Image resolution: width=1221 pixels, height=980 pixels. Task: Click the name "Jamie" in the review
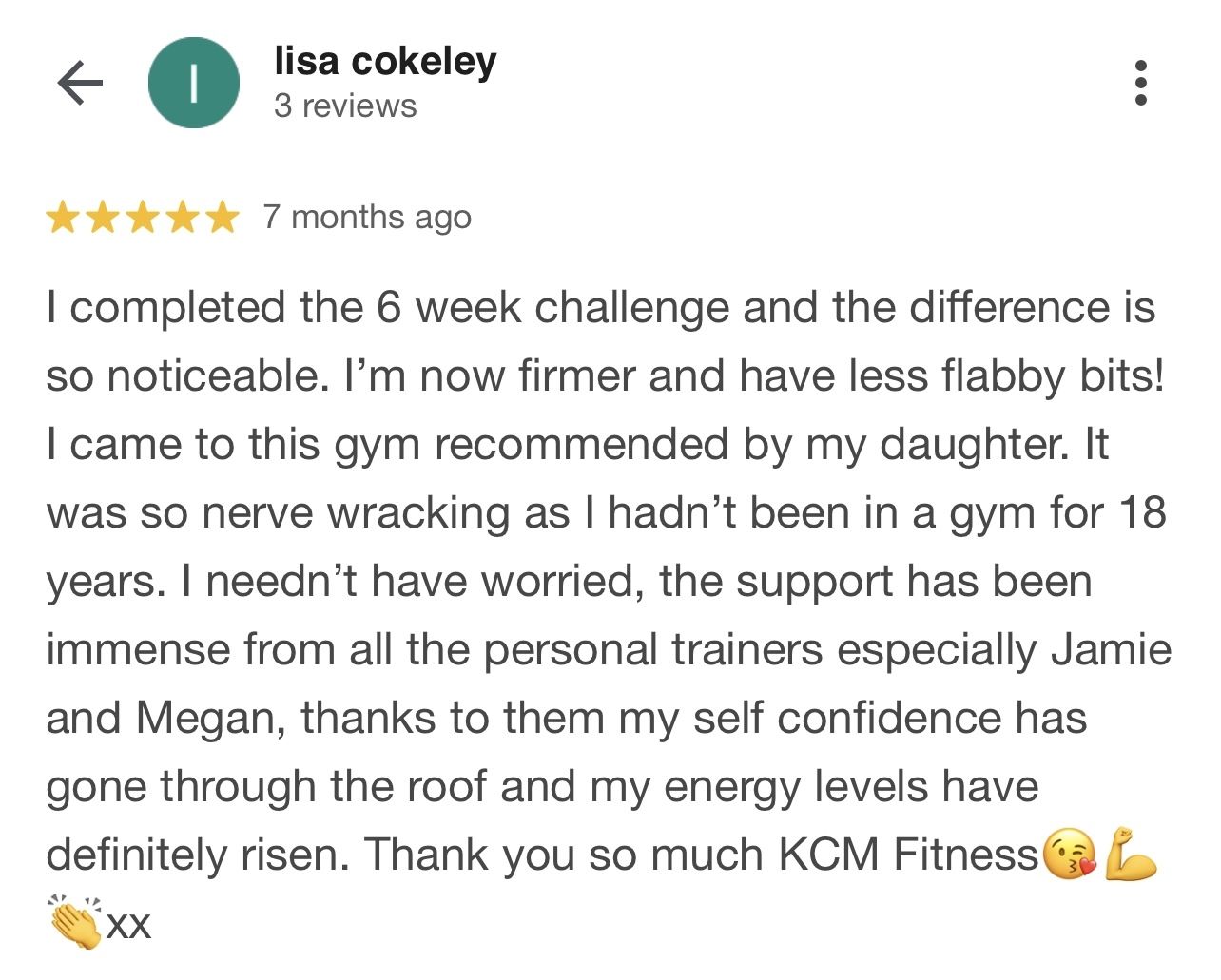1111,650
